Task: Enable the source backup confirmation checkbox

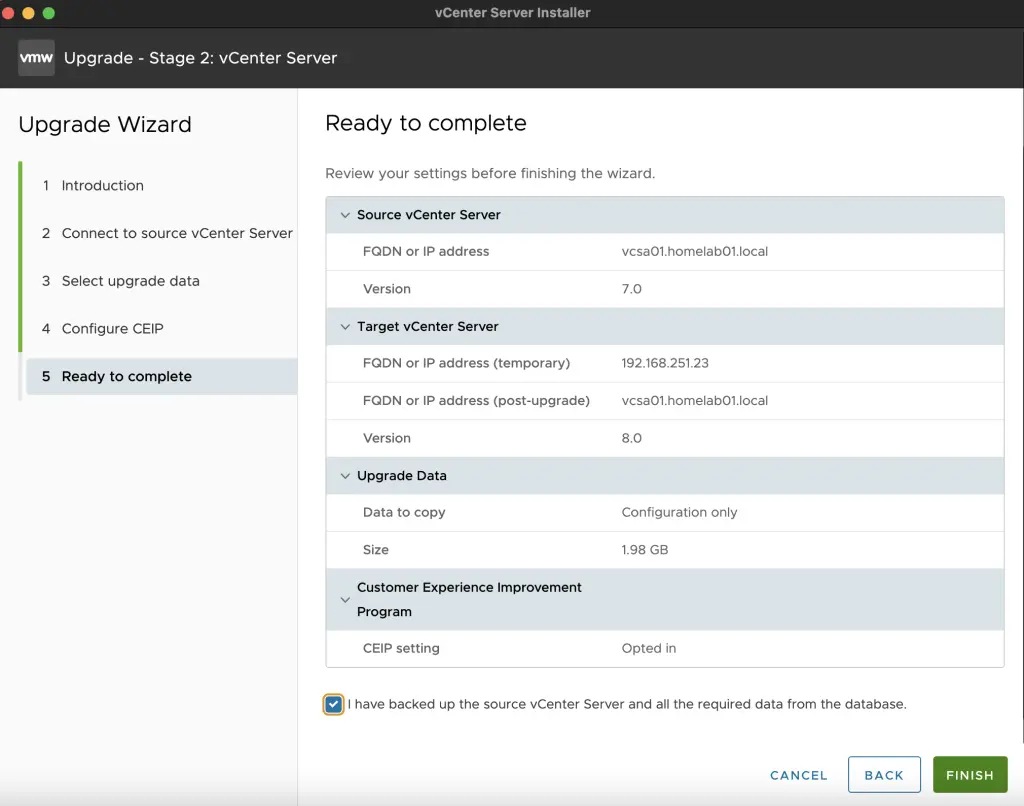Action: (333, 704)
